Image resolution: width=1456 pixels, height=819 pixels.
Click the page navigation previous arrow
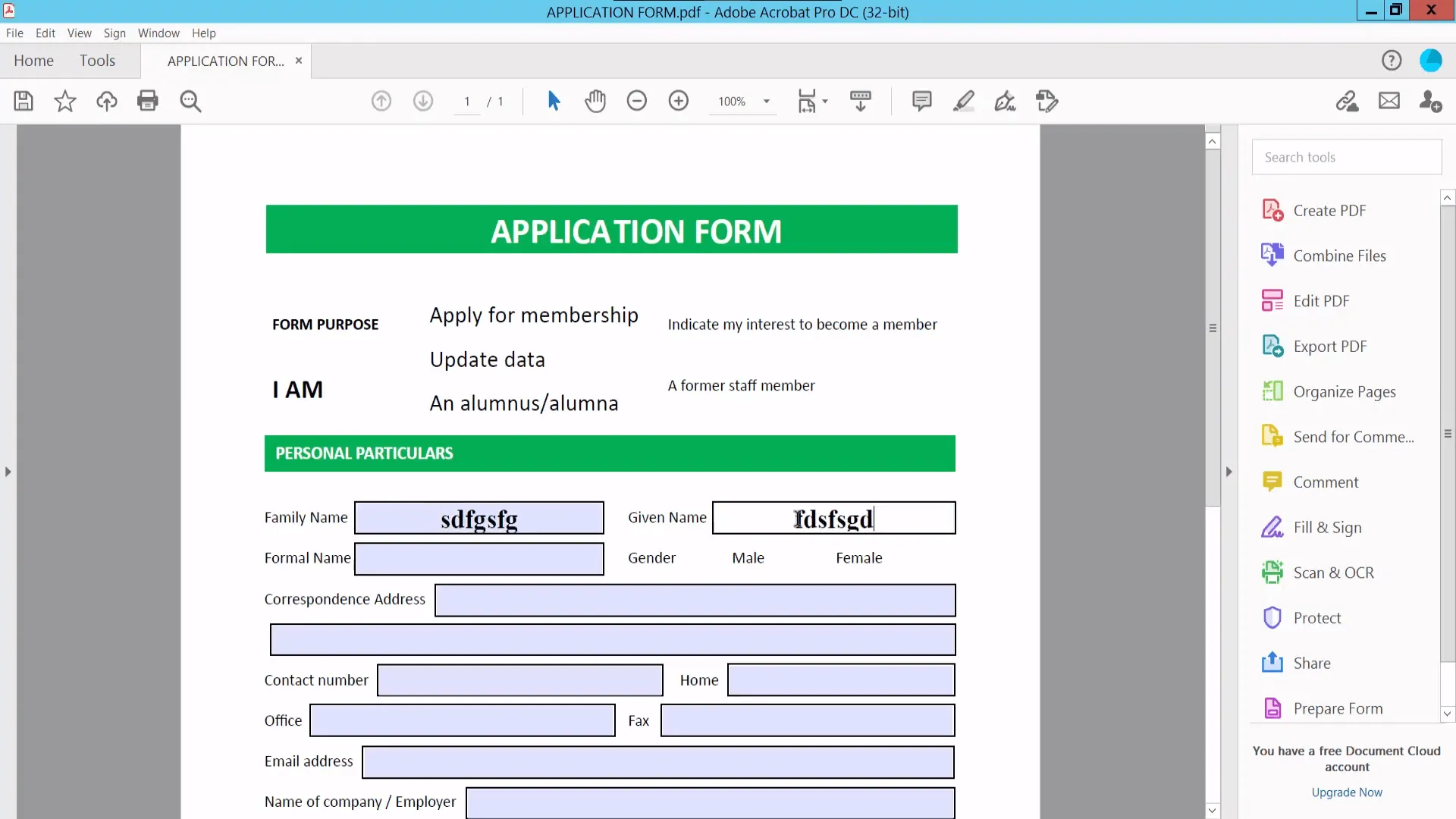(x=381, y=101)
